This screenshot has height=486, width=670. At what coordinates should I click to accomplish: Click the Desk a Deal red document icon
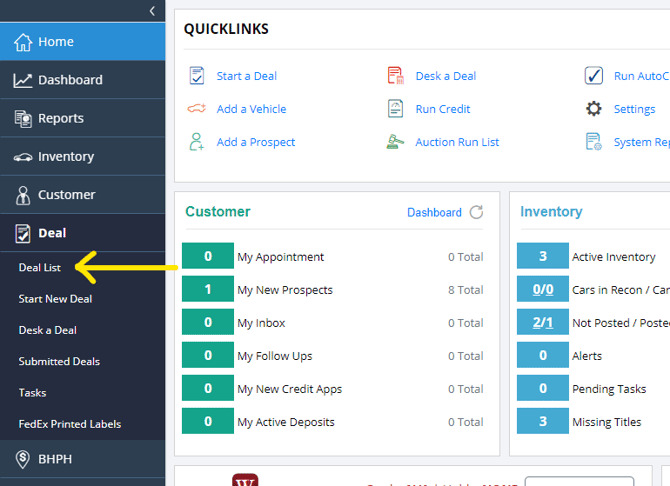(395, 76)
